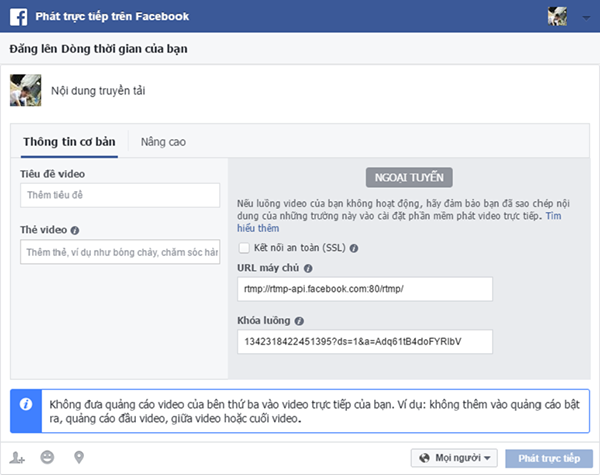Click the Facebook logo icon

point(18,17)
